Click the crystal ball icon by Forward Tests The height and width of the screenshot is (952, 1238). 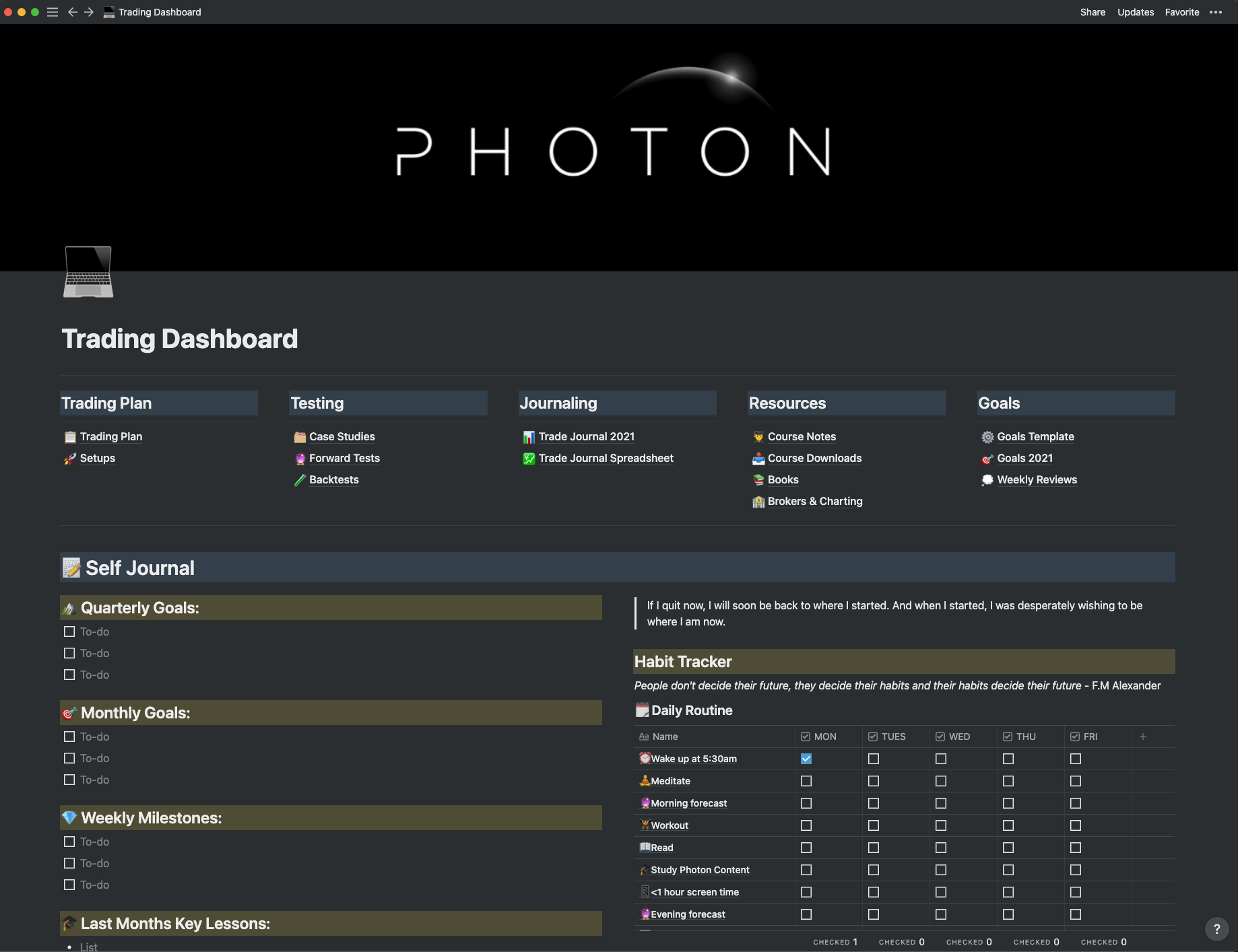click(x=299, y=458)
